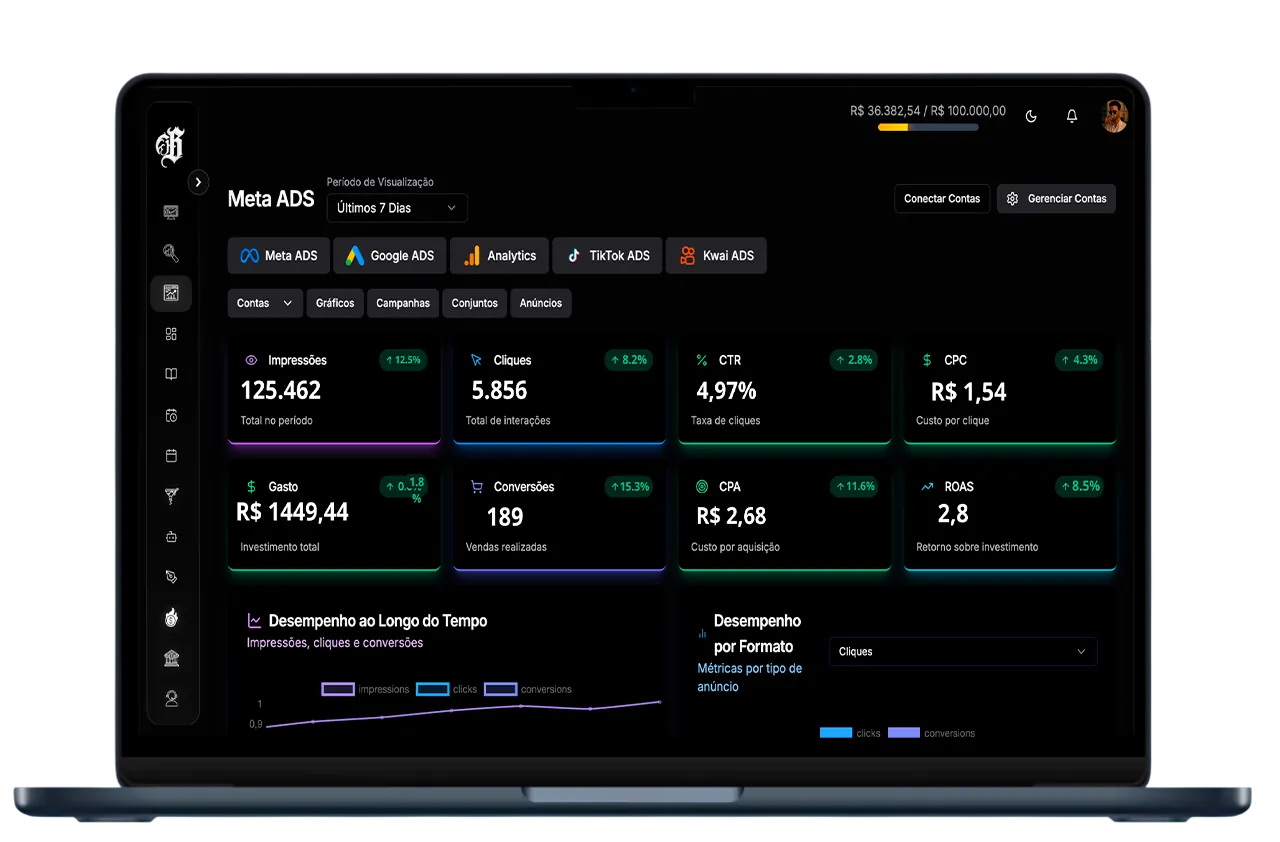Viewport: 1280px width, 842px height.
Task: Open the notifications bell
Action: click(1071, 116)
